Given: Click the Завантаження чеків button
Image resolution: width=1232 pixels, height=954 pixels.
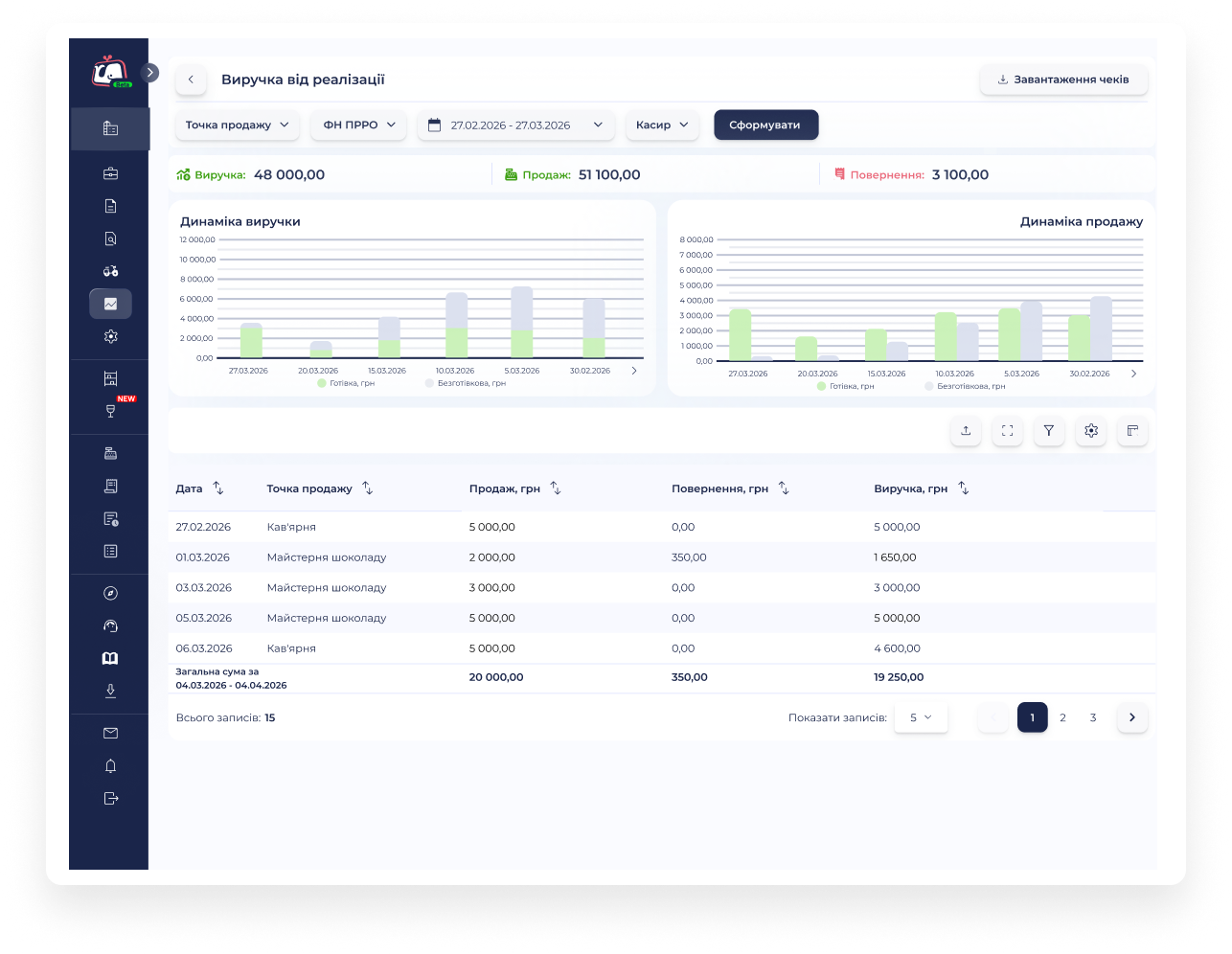Looking at the screenshot, I should pos(1063,79).
